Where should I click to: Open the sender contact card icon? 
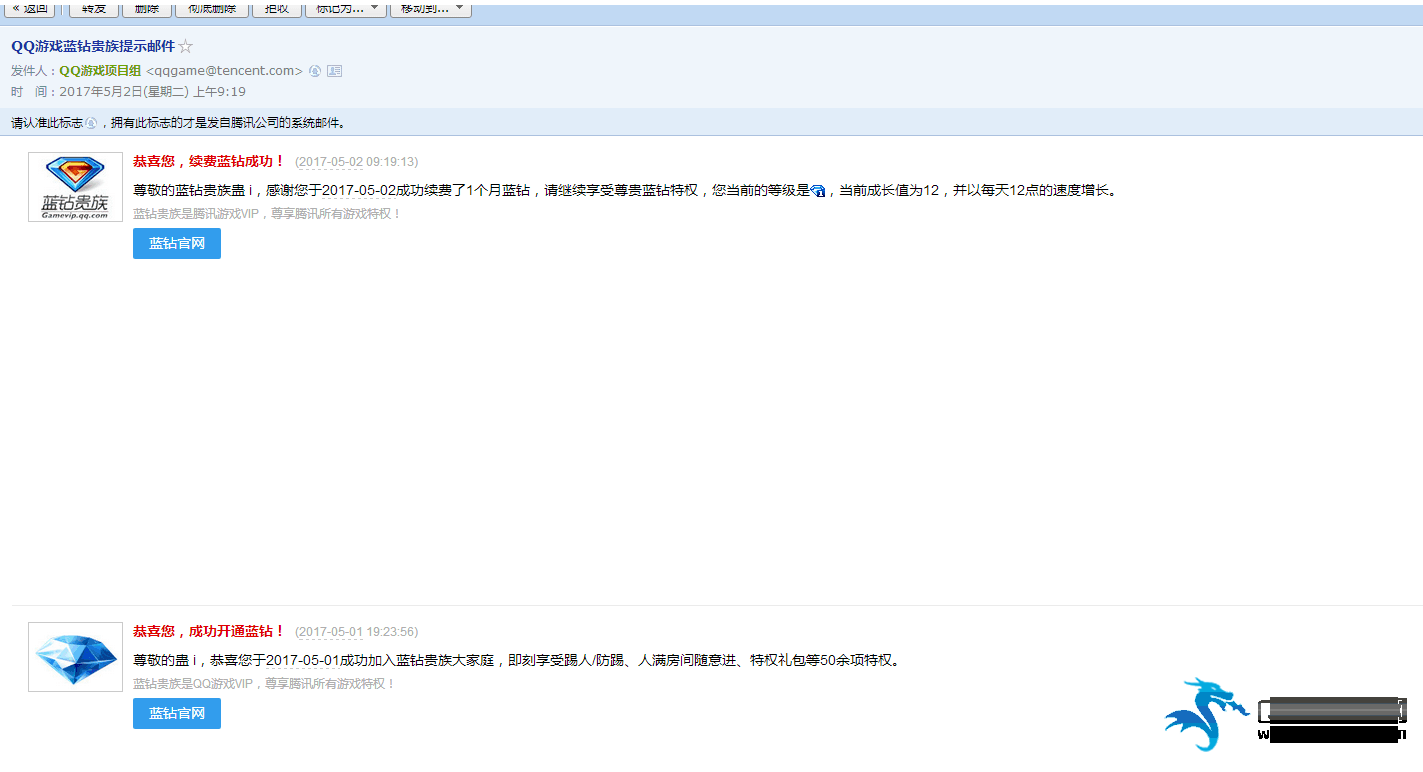335,71
